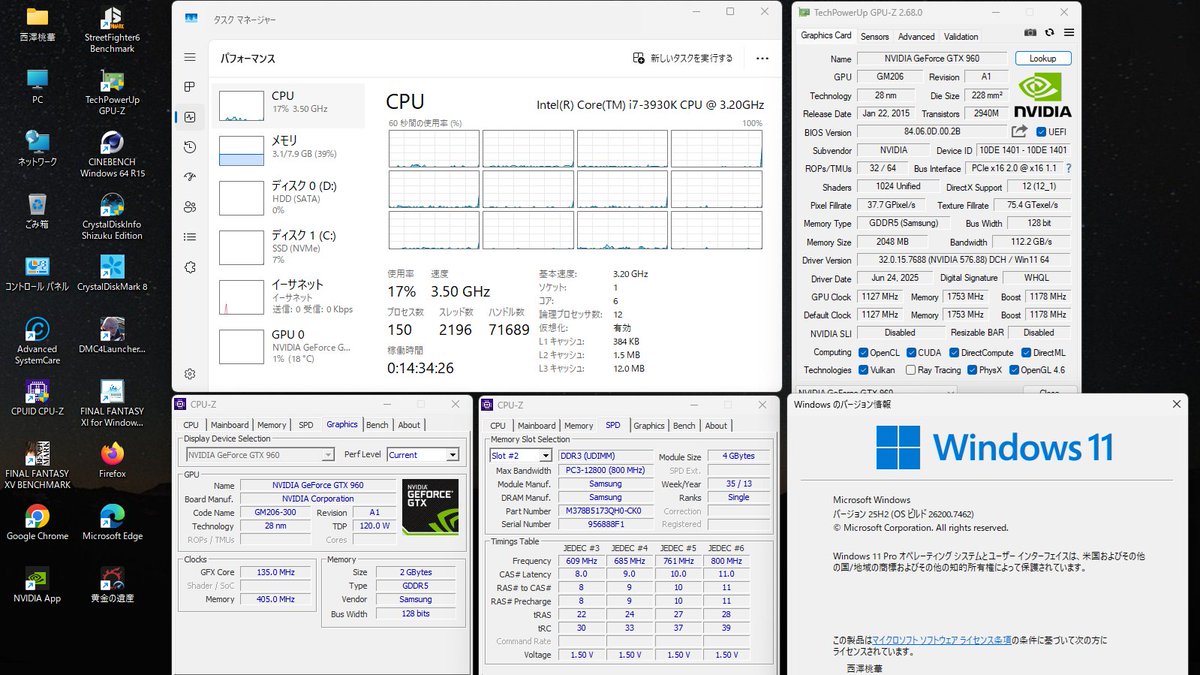
Task: Expand the Slot #2 dropdown in CPU-Z SPD
Action: (x=544, y=455)
